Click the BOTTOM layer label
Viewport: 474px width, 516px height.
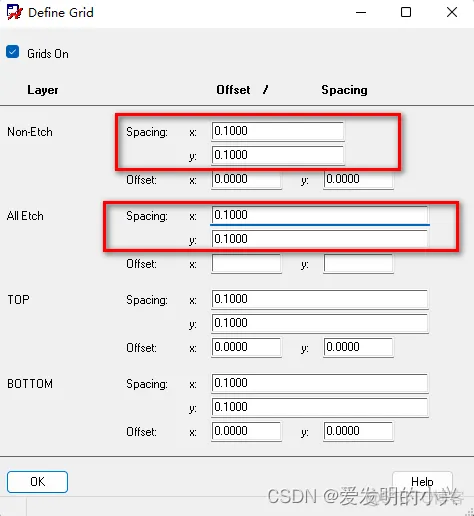point(30,384)
